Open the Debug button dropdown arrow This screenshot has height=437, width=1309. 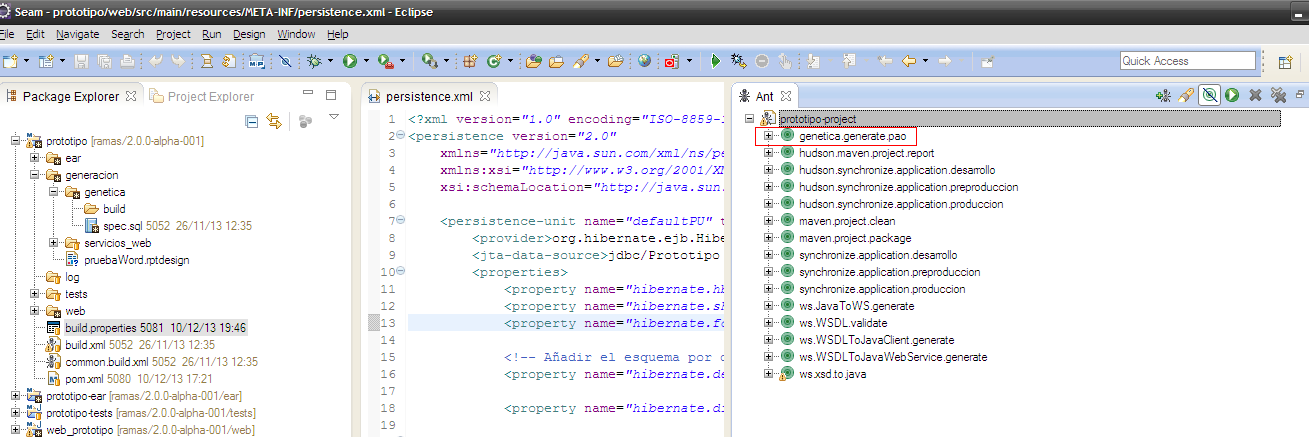click(330, 61)
